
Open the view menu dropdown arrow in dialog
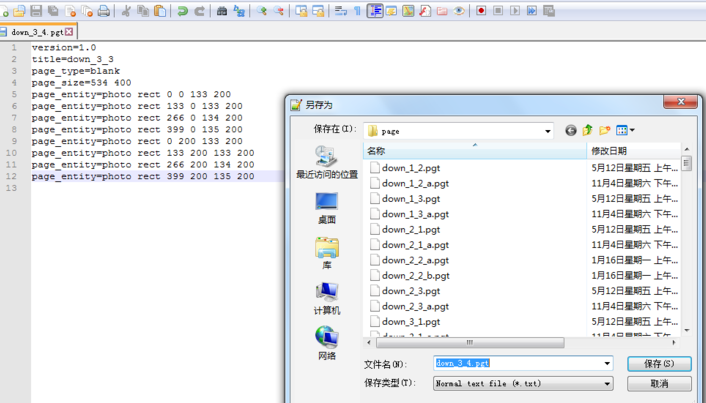click(x=632, y=130)
